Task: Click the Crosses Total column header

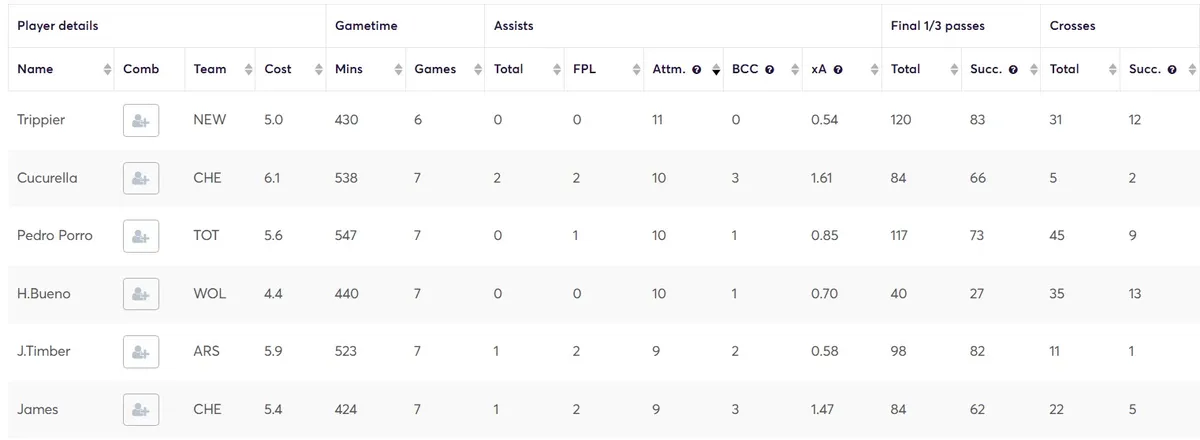Action: click(1064, 69)
